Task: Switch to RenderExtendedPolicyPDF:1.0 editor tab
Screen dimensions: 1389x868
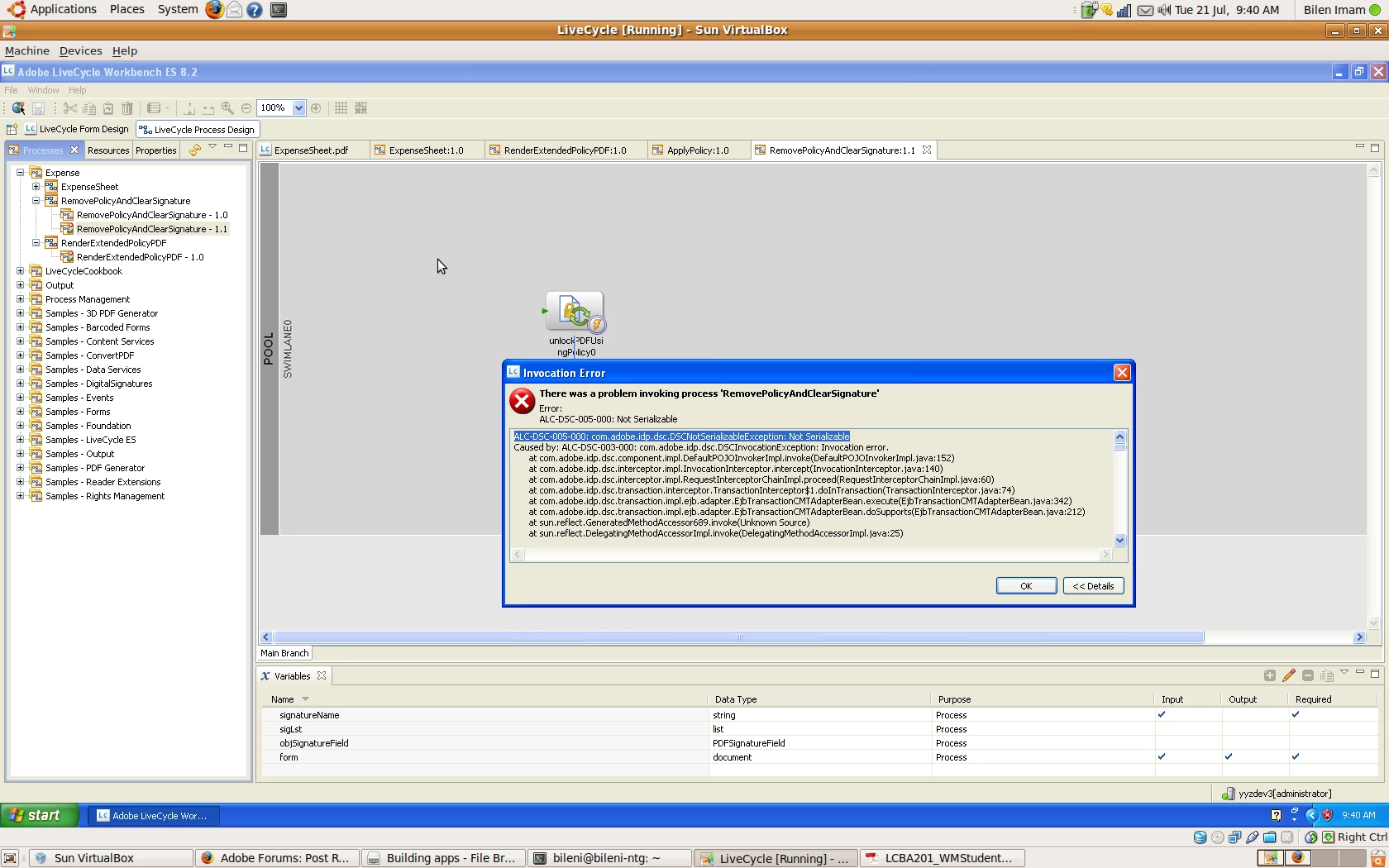Action: 565,150
